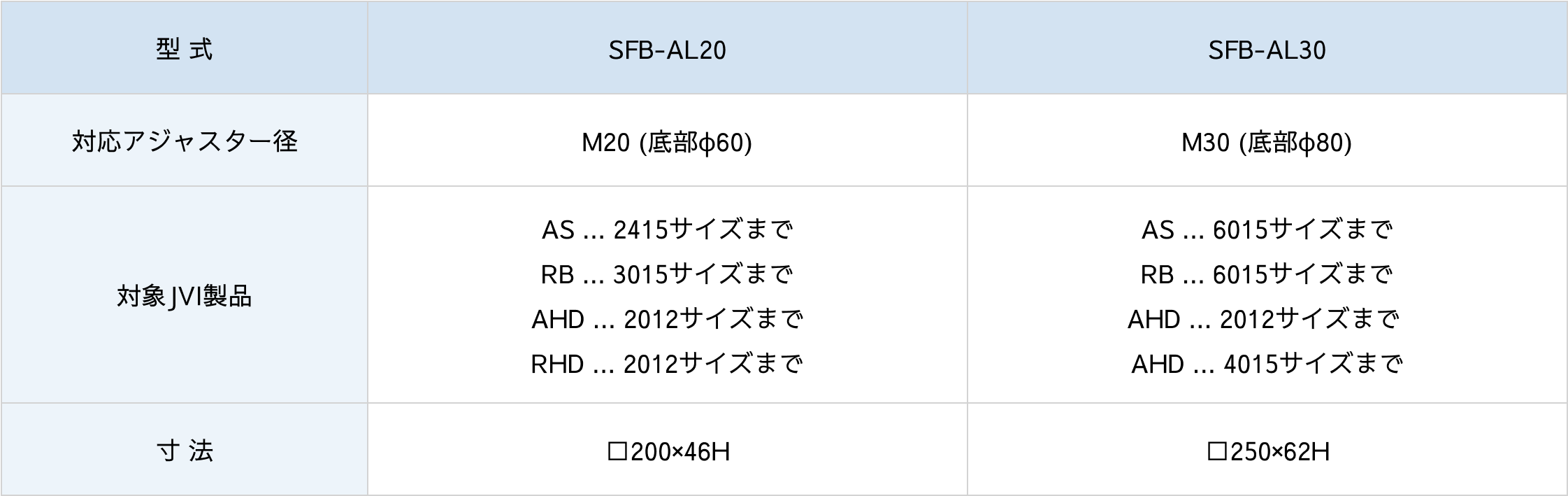Select the SFB-AL20 column header

(x=667, y=50)
